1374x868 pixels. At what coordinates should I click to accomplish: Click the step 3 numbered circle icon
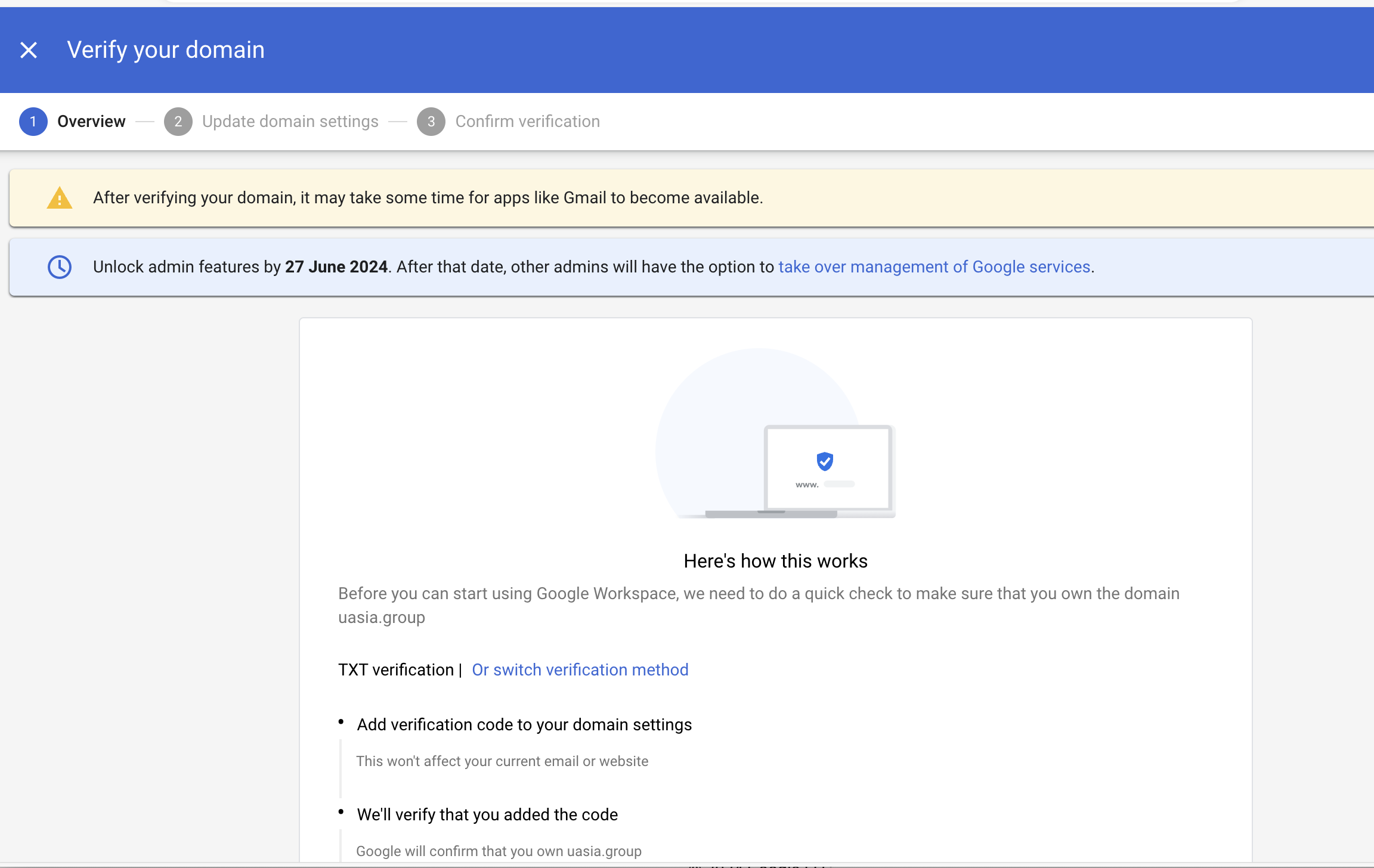click(x=431, y=121)
